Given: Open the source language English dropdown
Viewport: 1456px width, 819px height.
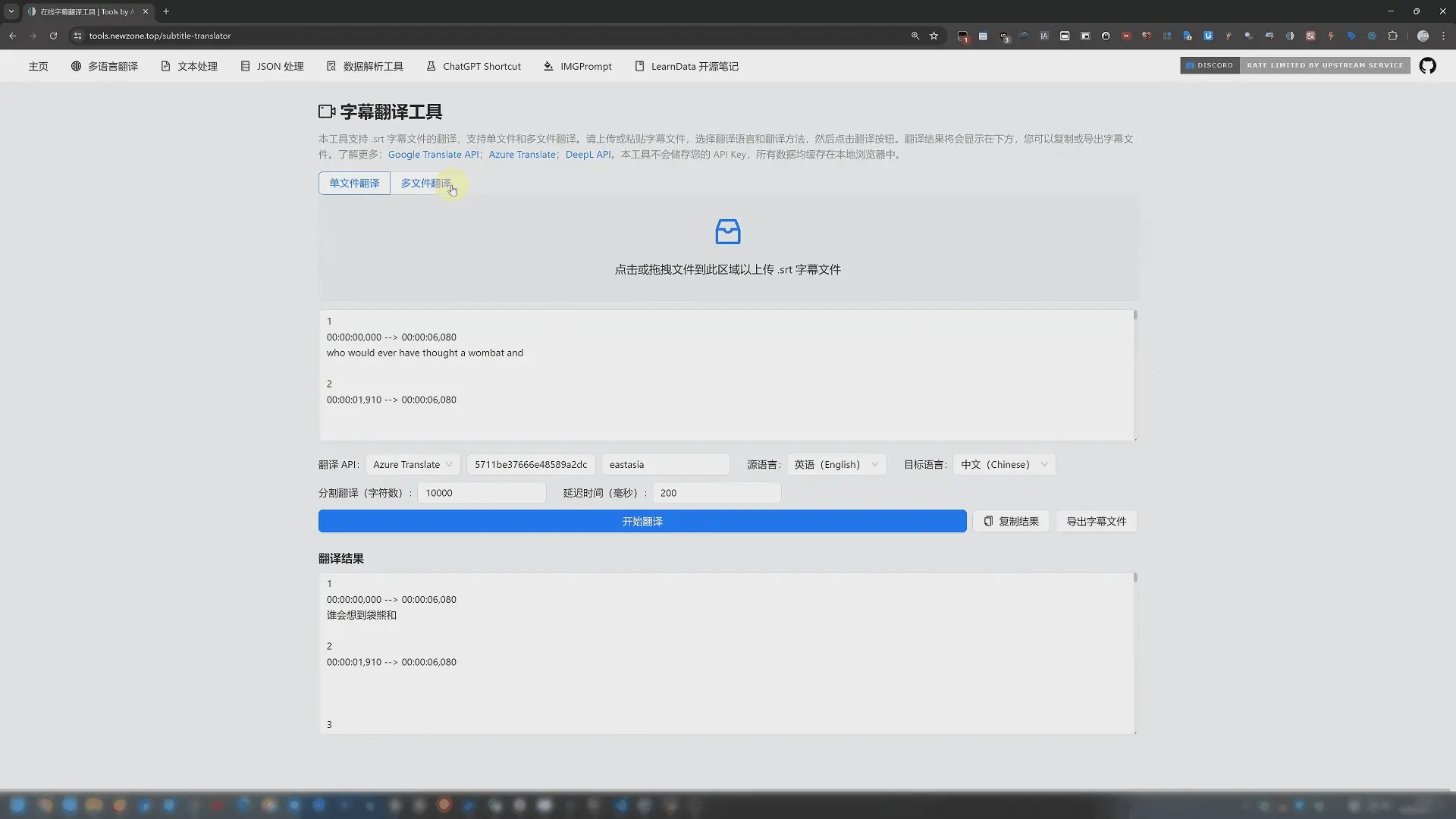Looking at the screenshot, I should [x=836, y=464].
